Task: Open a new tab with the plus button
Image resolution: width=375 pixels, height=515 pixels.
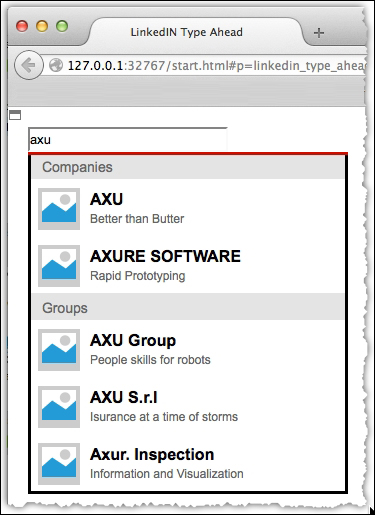Action: pos(319,33)
